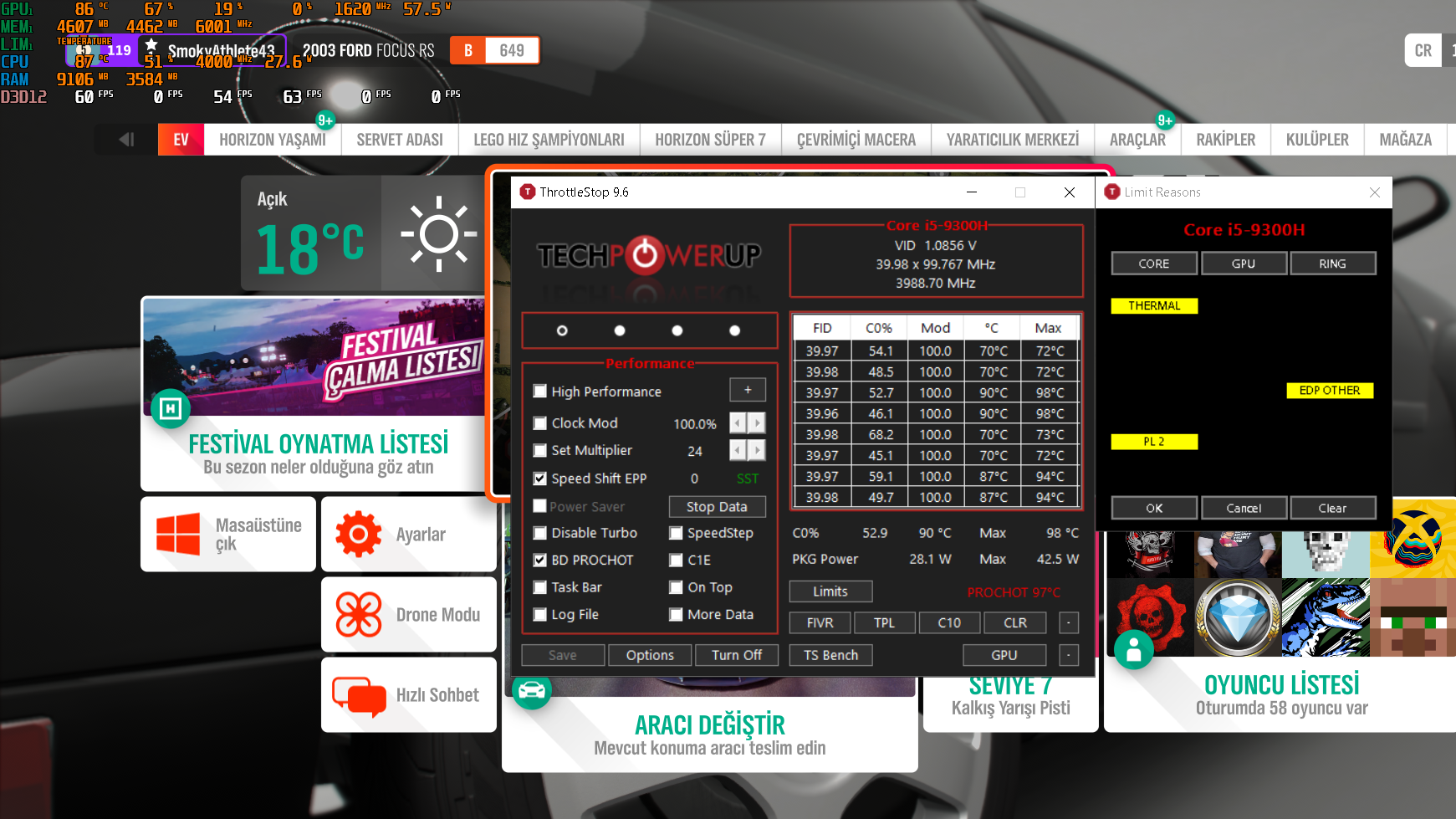
Task: Click the Limits button
Action: pos(830,591)
